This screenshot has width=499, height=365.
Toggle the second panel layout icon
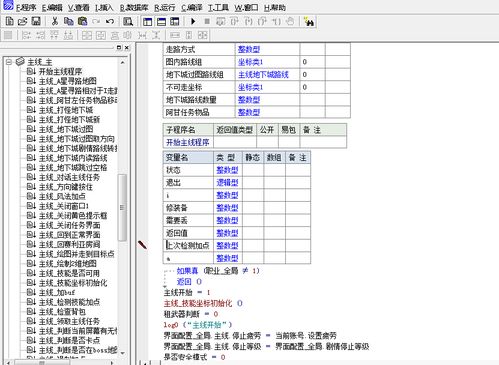161,22
